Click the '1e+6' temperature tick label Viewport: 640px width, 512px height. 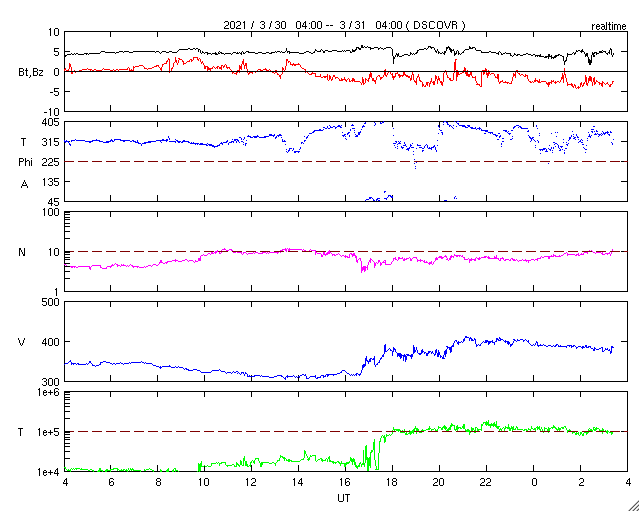48,392
